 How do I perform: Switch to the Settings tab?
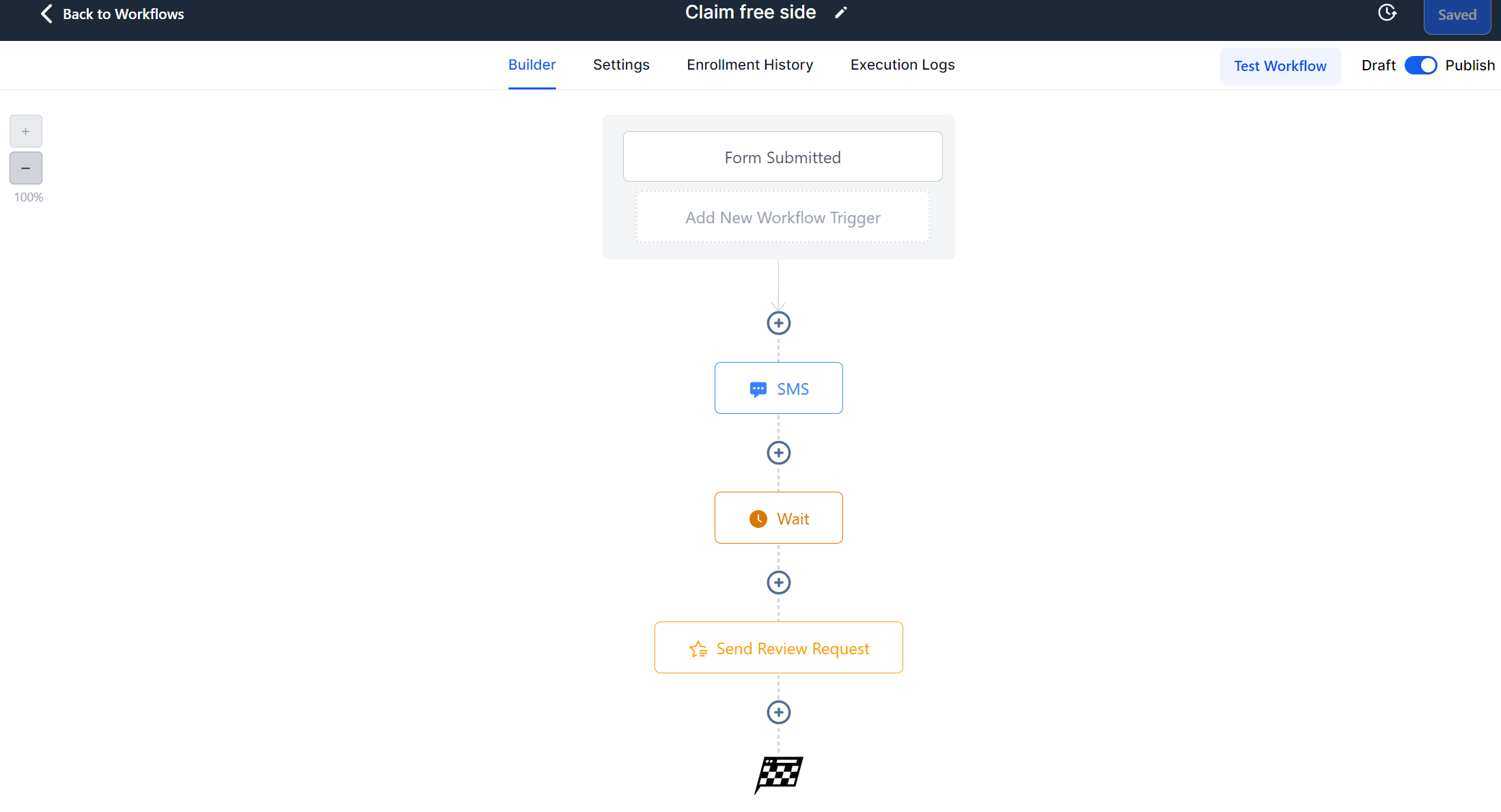621,65
